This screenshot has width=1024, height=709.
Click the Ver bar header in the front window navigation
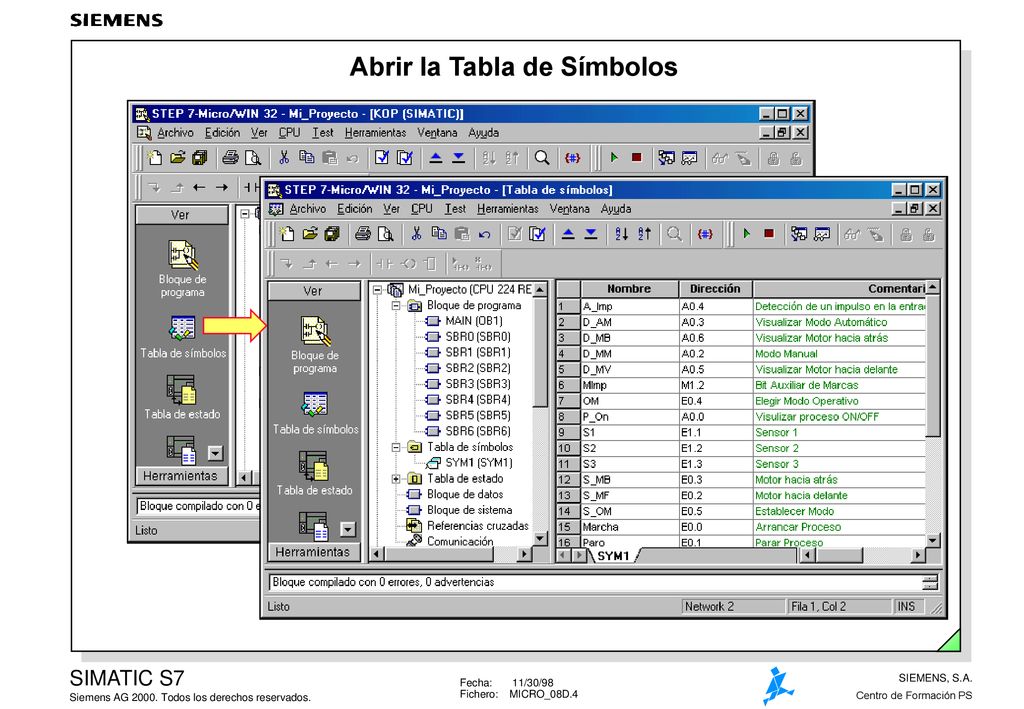(313, 291)
